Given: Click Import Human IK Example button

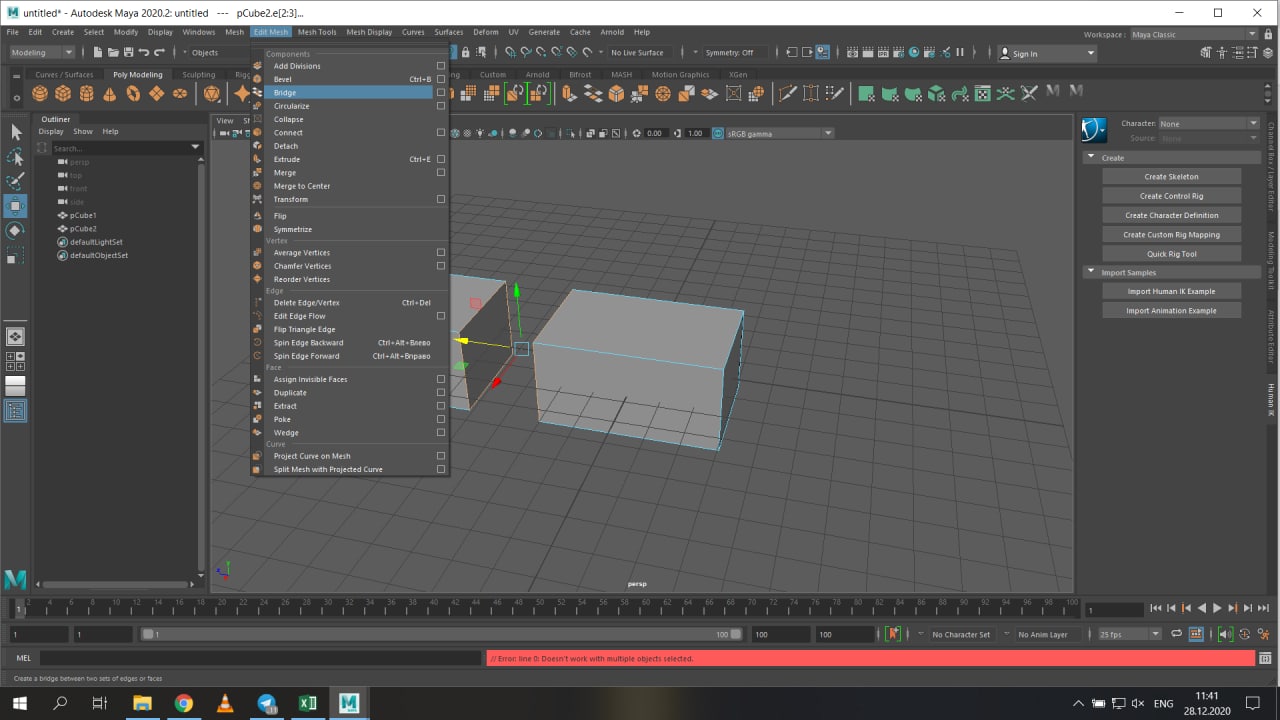Looking at the screenshot, I should click(x=1171, y=291).
